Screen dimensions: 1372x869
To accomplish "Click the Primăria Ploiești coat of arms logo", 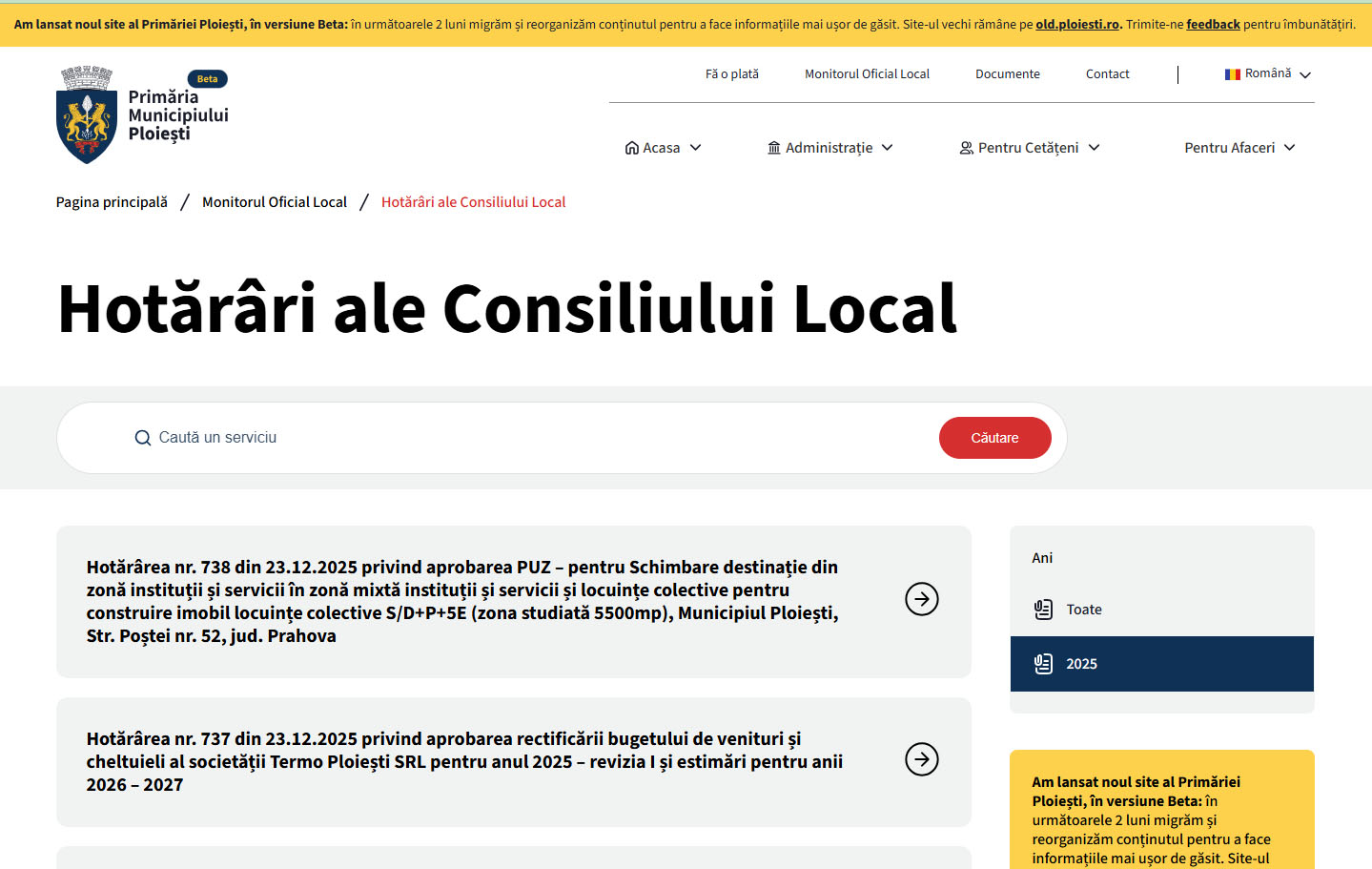I will tap(87, 115).
